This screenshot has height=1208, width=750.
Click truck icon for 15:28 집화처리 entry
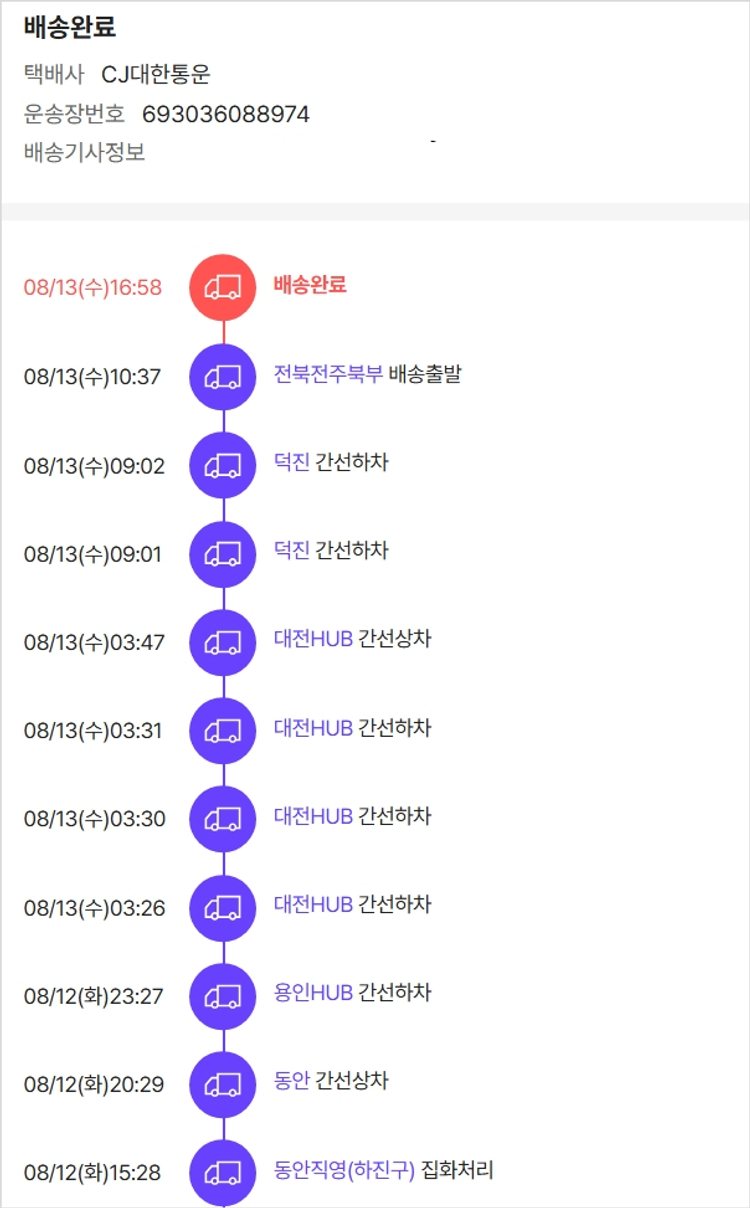[x=222, y=1172]
